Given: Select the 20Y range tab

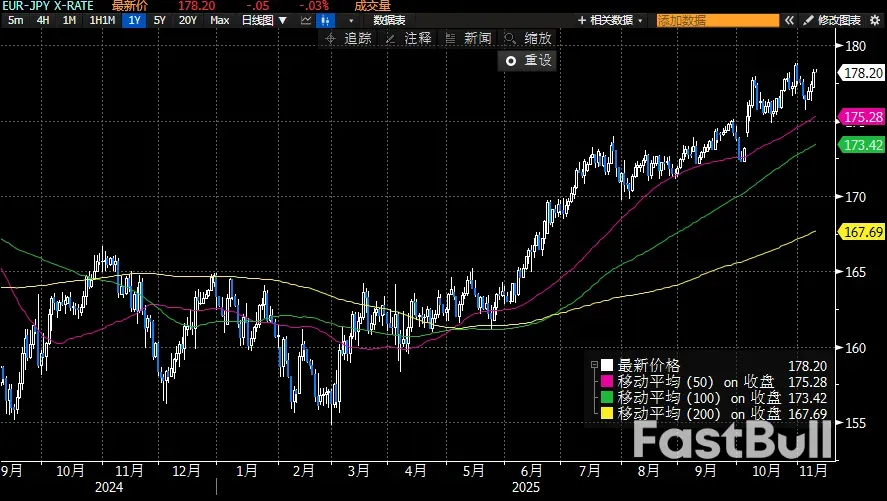Looking at the screenshot, I should (187, 20).
